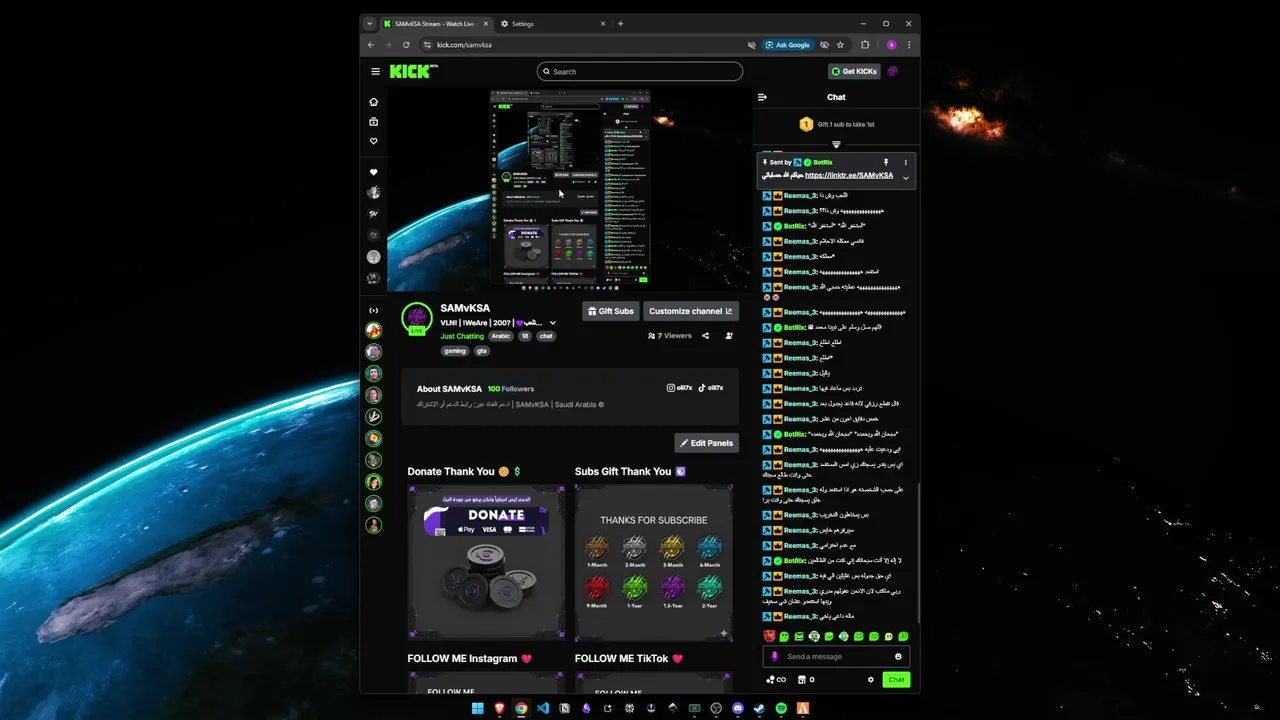Expand the pinned message chevron
1280x720 pixels.
pos(906,178)
